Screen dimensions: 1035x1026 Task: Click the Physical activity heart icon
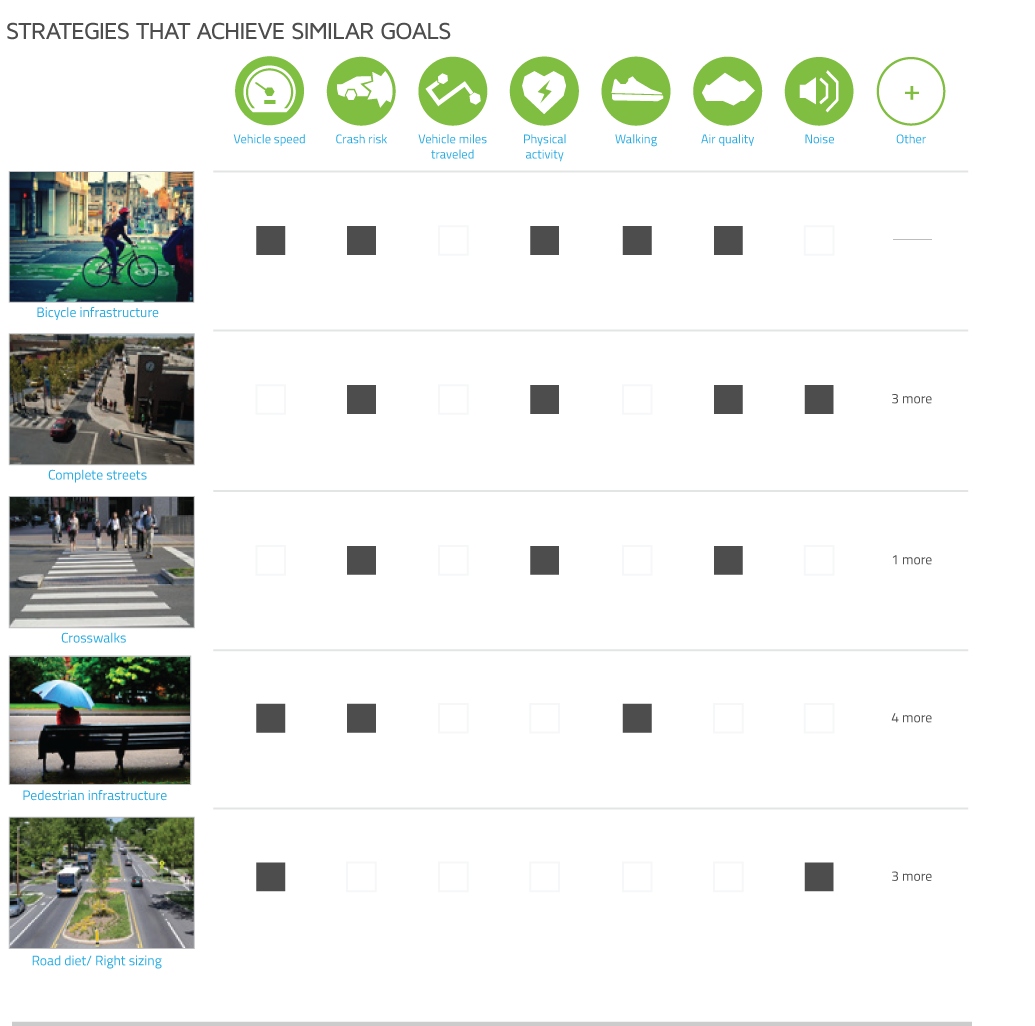545,91
